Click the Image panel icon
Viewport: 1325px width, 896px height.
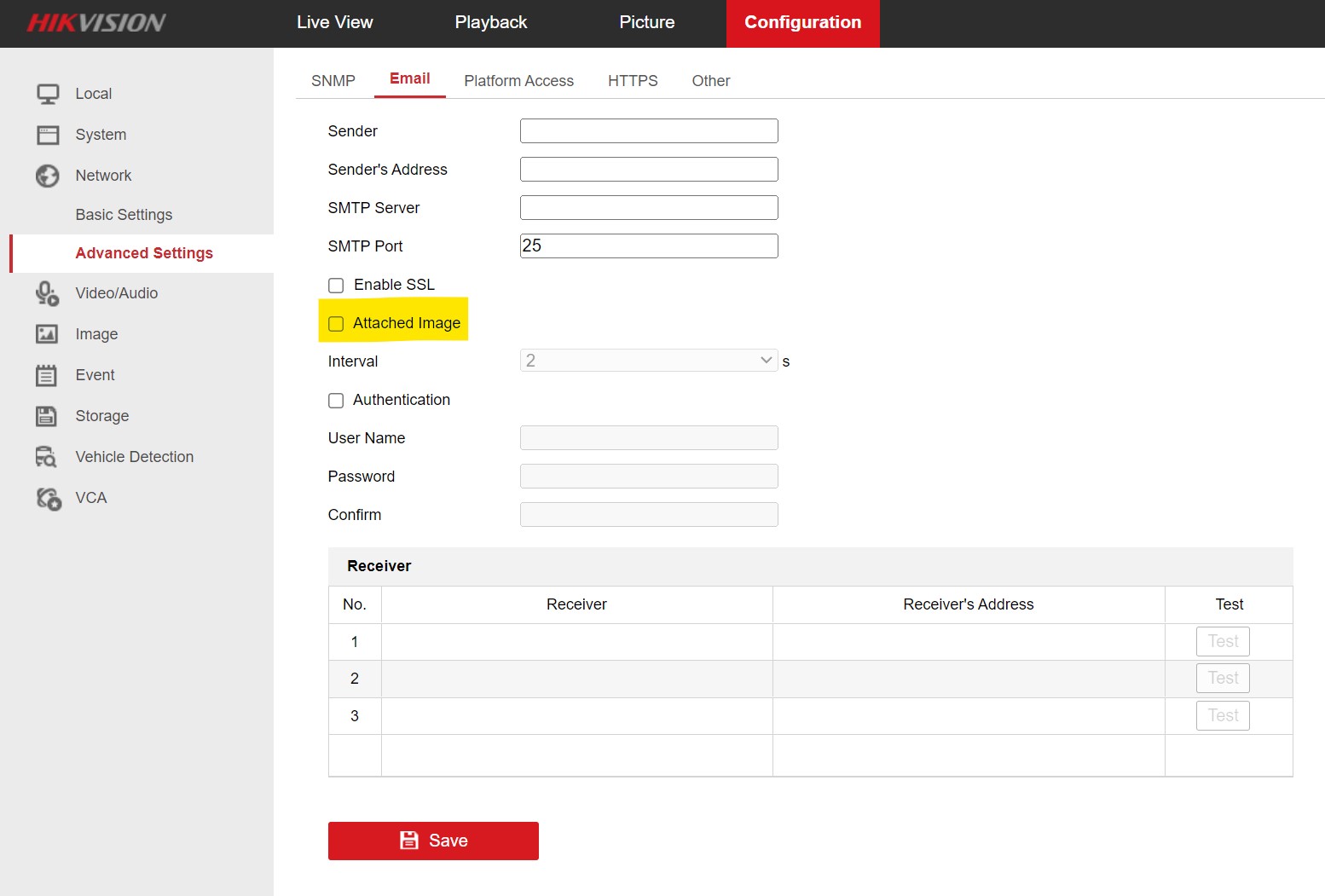point(48,333)
